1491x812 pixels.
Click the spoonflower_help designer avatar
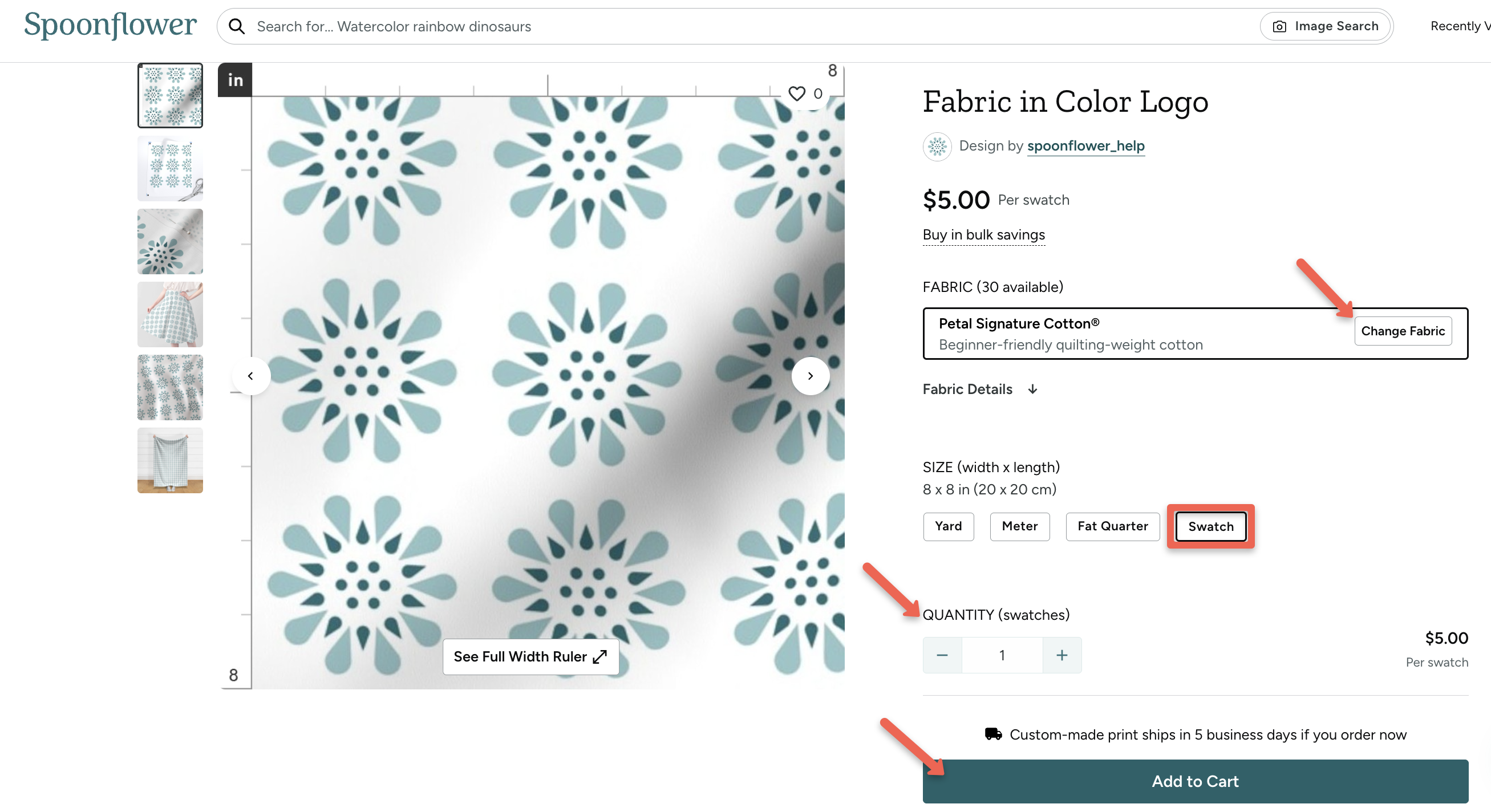coord(937,147)
